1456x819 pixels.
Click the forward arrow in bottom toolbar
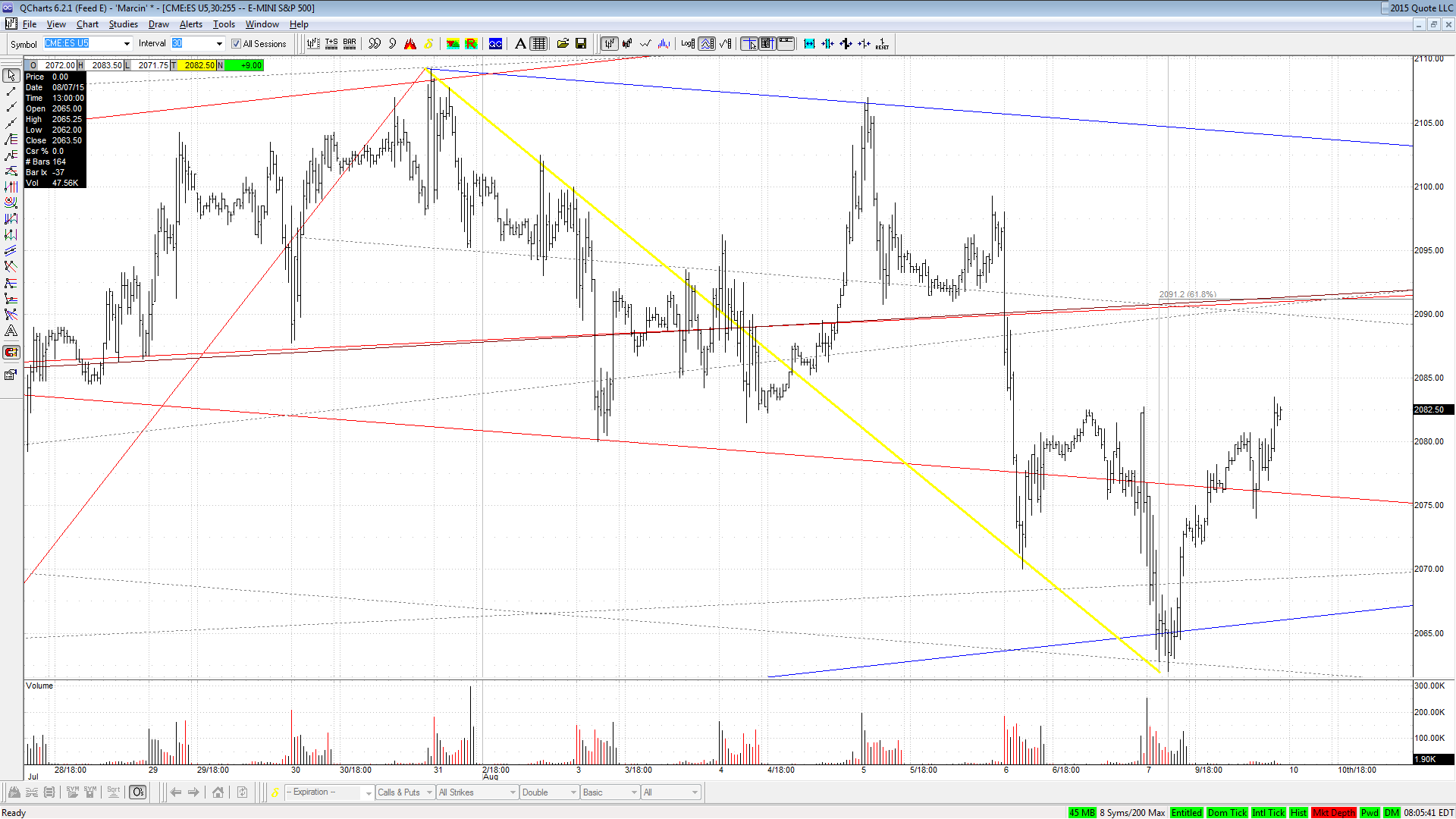click(x=194, y=792)
